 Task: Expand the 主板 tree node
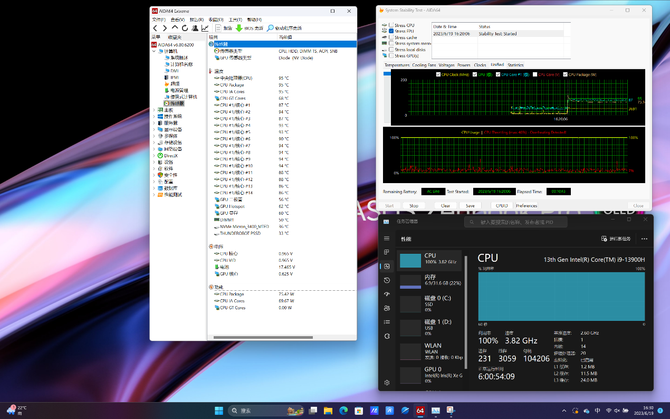point(154,110)
